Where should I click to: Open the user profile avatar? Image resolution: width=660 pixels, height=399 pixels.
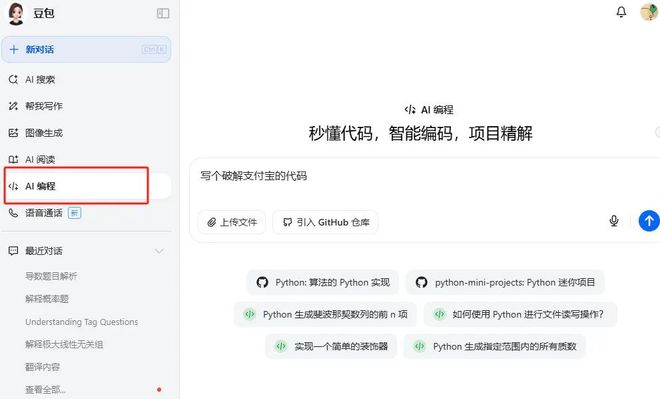(x=649, y=12)
